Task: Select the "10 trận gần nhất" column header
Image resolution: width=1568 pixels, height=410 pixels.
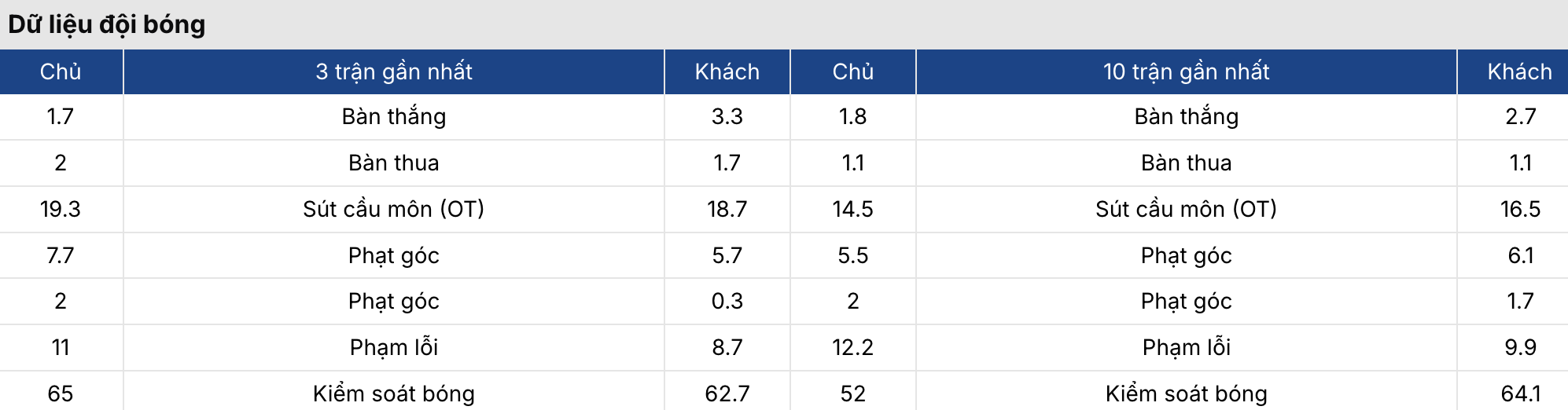Action: (x=1186, y=71)
